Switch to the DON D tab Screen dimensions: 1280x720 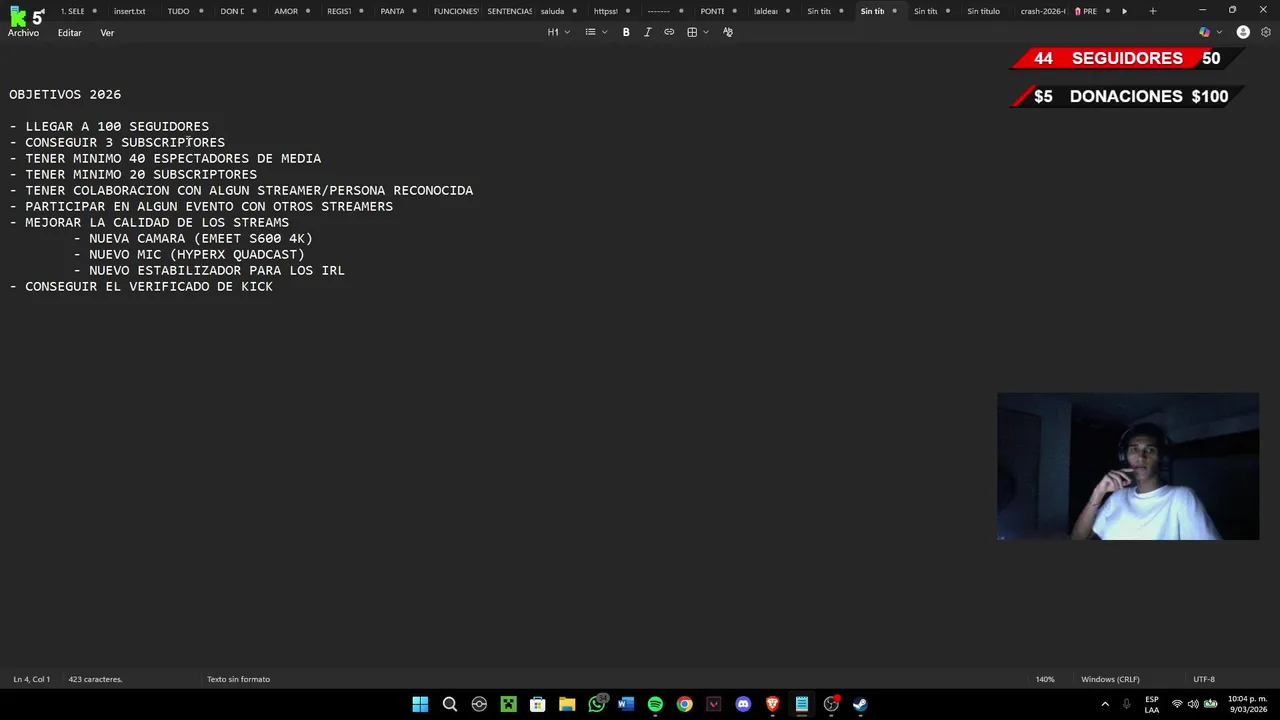click(x=232, y=11)
